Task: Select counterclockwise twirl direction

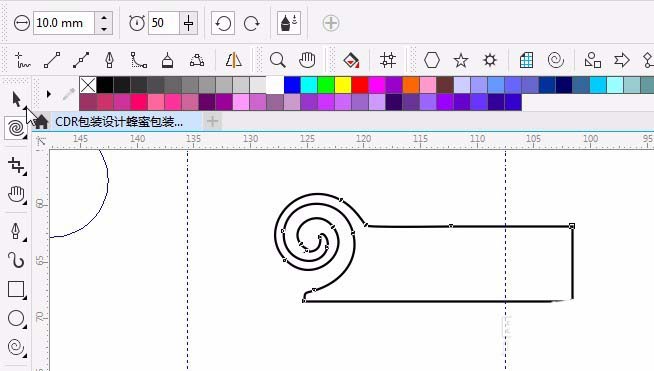Action: [x=223, y=23]
